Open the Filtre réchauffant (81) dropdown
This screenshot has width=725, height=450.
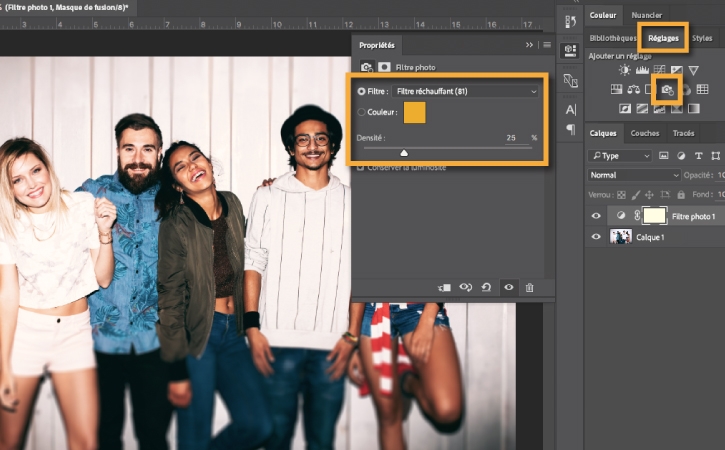[466, 91]
